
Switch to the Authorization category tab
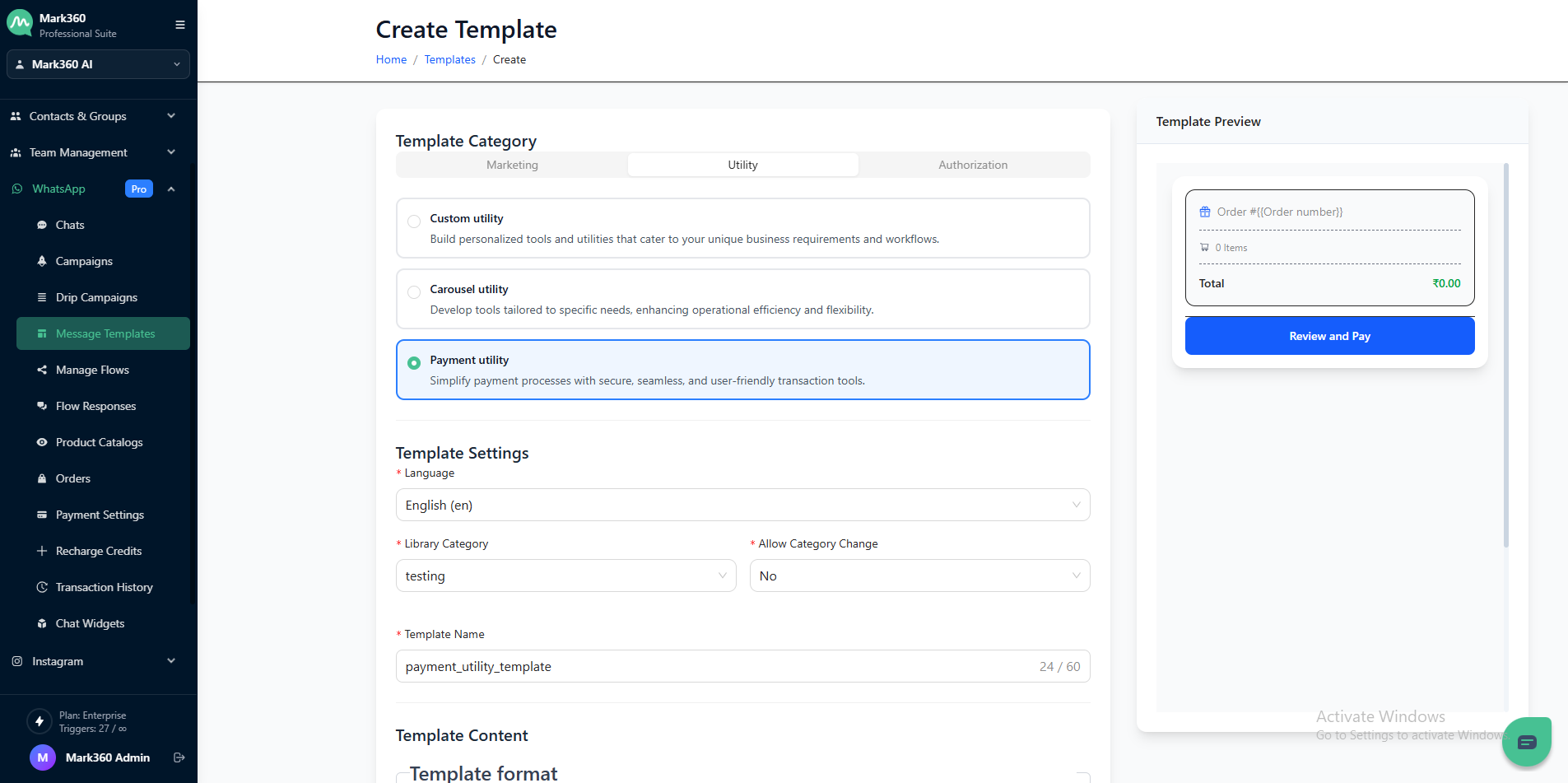973,165
